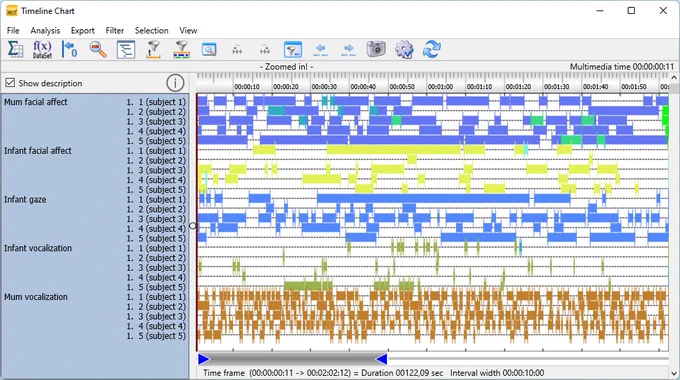Viewport: 680px width, 380px height.
Task: Uncheck the Show description checkbox
Action: [10, 82]
